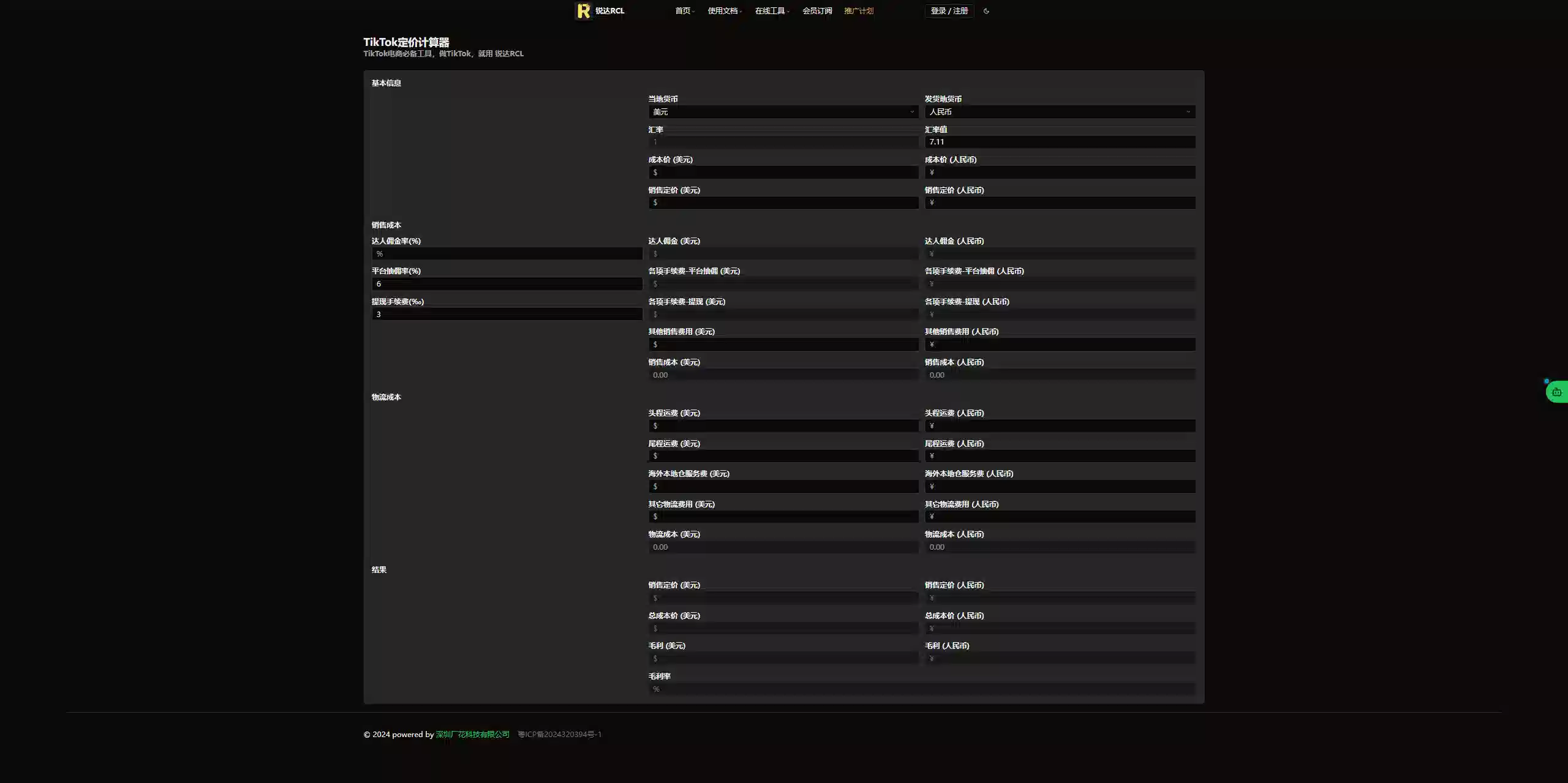The width and height of the screenshot is (1568, 783).
Task: Expand the 首页 menu
Action: (684, 11)
